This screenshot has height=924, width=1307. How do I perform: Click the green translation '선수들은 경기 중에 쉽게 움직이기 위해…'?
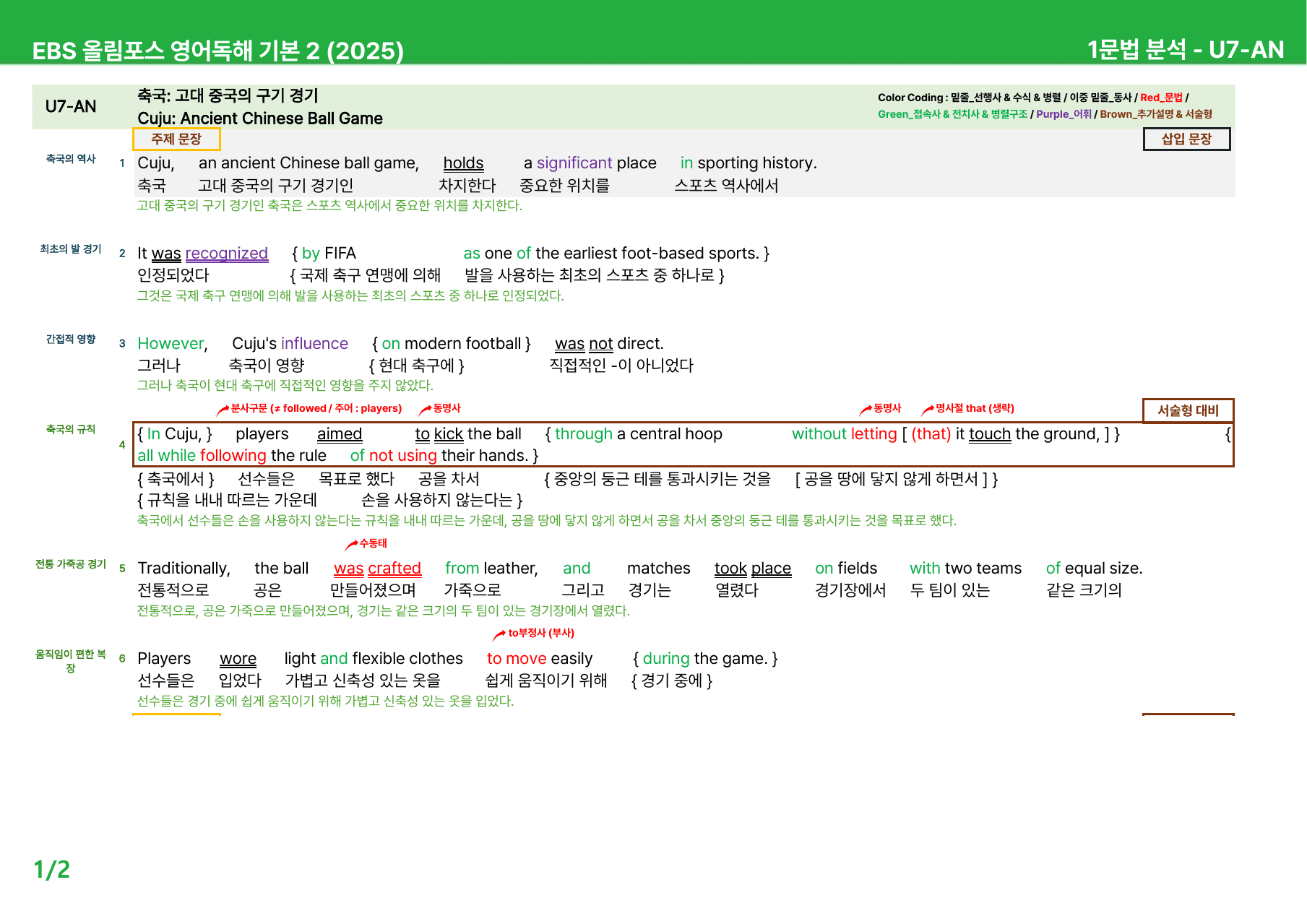(326, 701)
